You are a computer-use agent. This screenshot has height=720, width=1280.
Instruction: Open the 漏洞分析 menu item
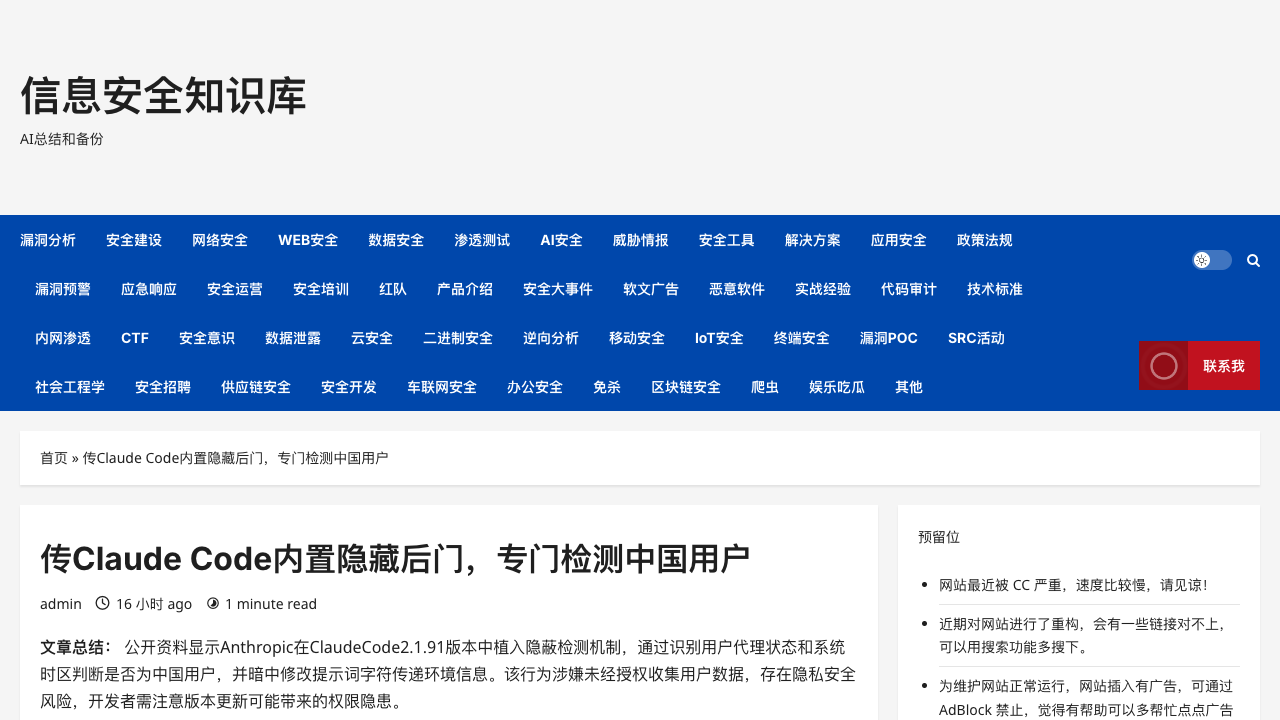tap(48, 240)
